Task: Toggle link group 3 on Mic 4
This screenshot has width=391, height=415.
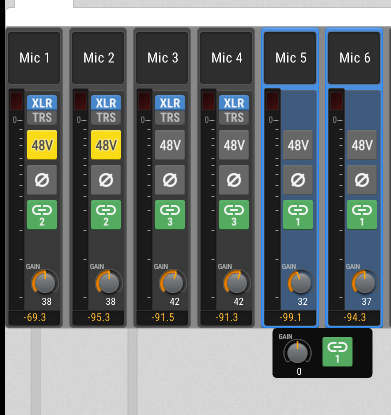Action: point(234,215)
